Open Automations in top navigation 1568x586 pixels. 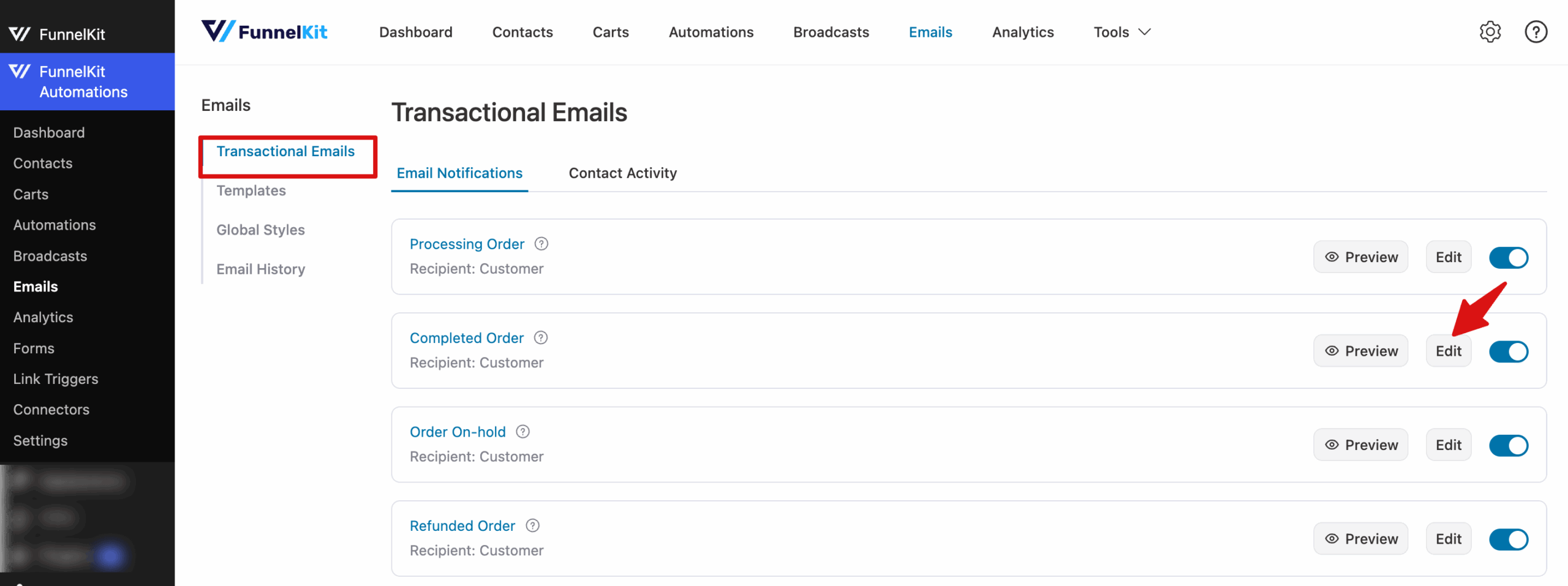pos(710,32)
